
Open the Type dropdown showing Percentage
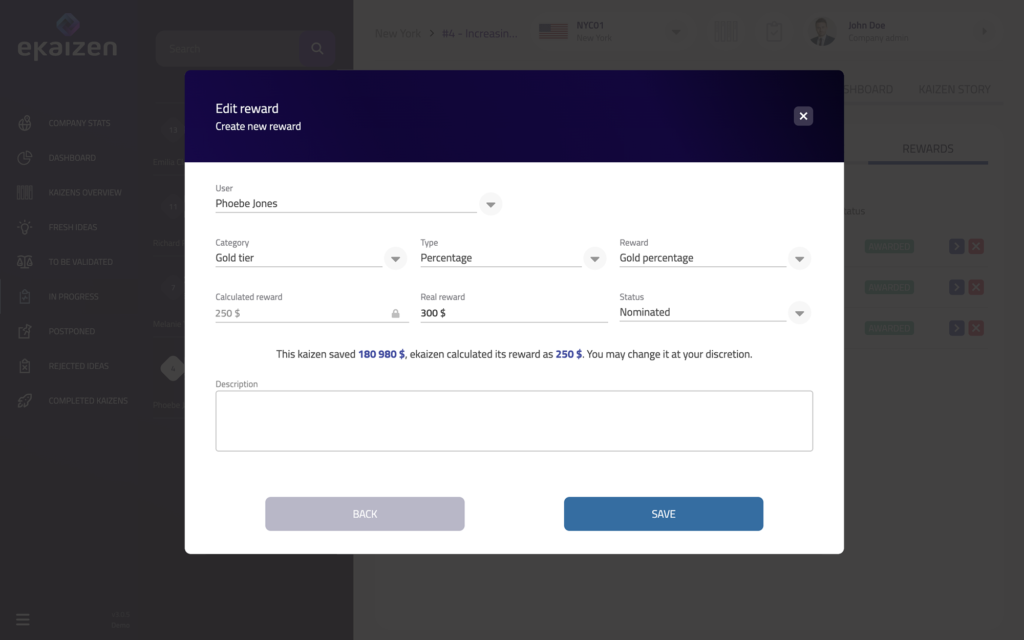click(x=595, y=259)
